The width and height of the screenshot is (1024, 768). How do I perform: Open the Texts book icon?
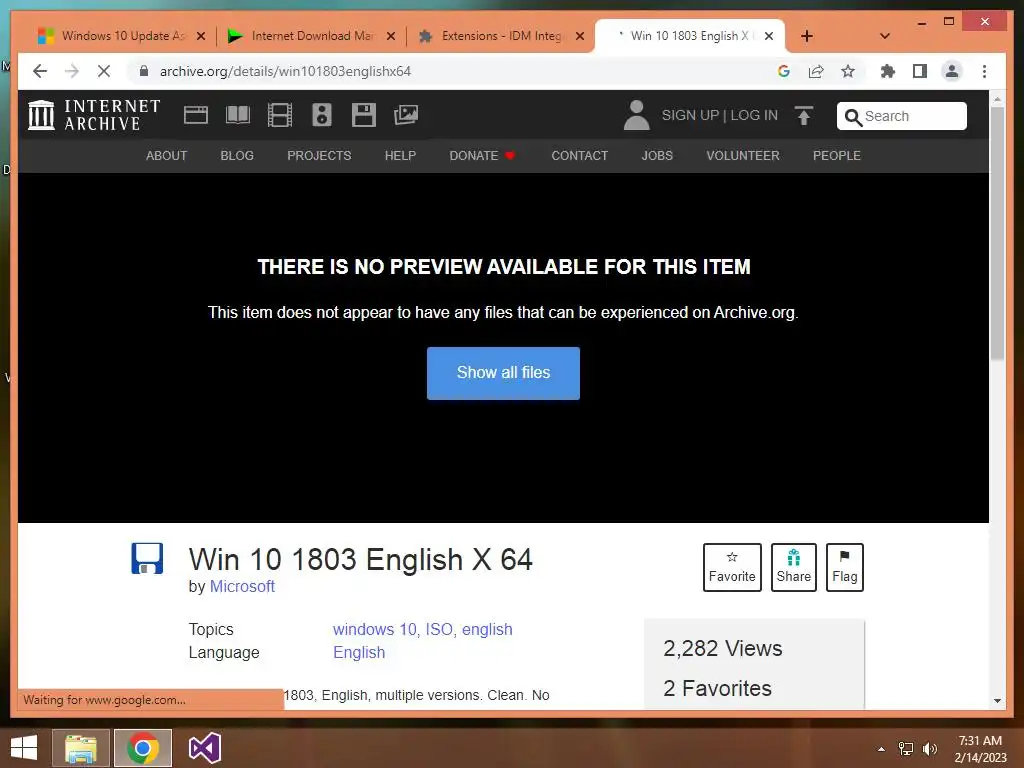click(x=238, y=115)
